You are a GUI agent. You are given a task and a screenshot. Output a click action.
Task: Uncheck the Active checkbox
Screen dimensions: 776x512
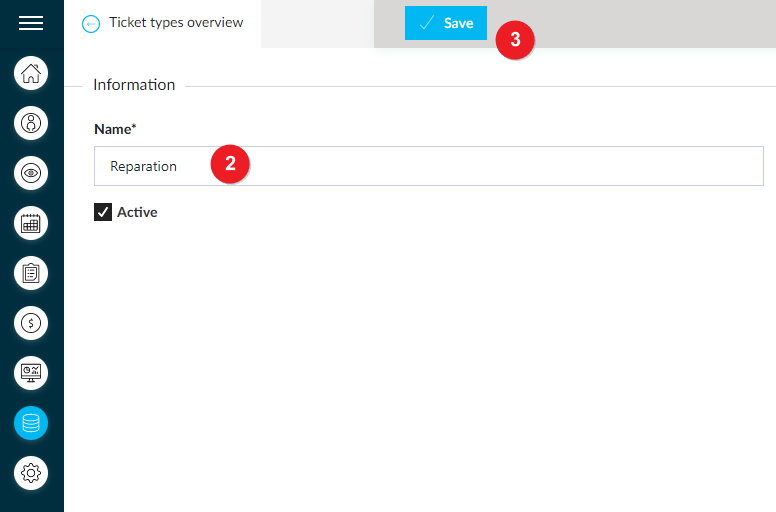pyautogui.click(x=103, y=212)
